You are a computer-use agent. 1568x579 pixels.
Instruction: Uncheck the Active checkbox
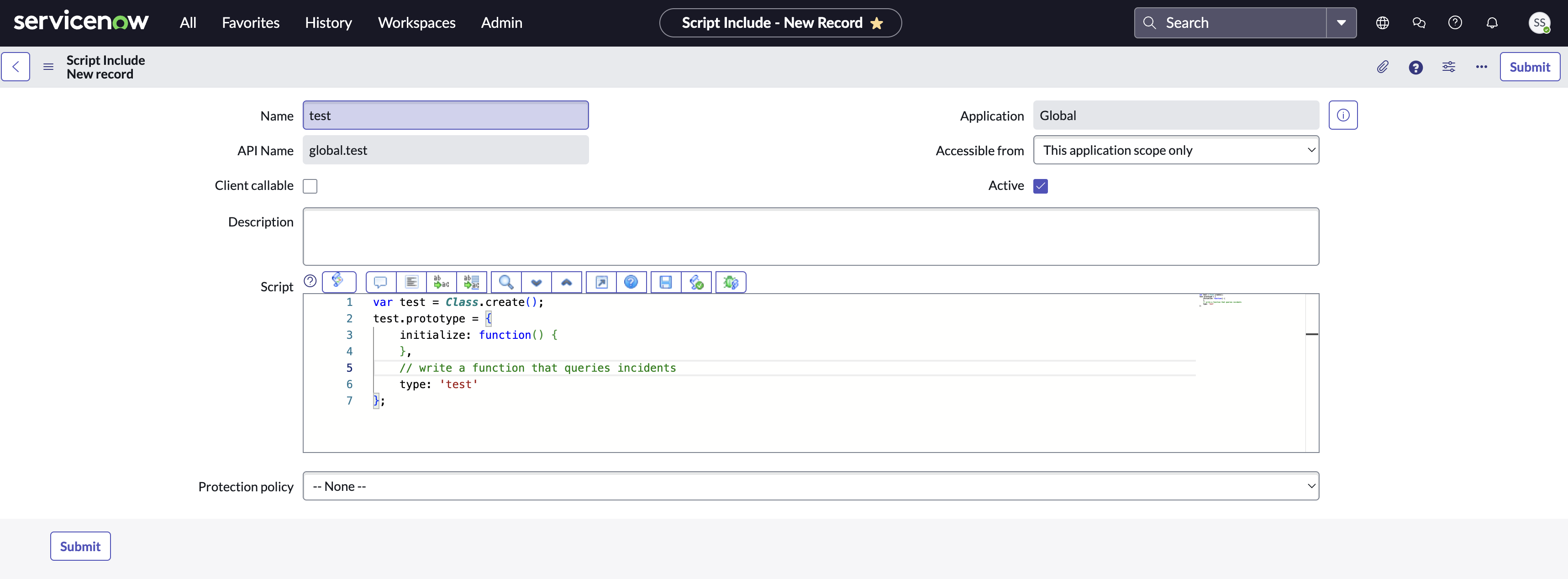pos(1040,186)
